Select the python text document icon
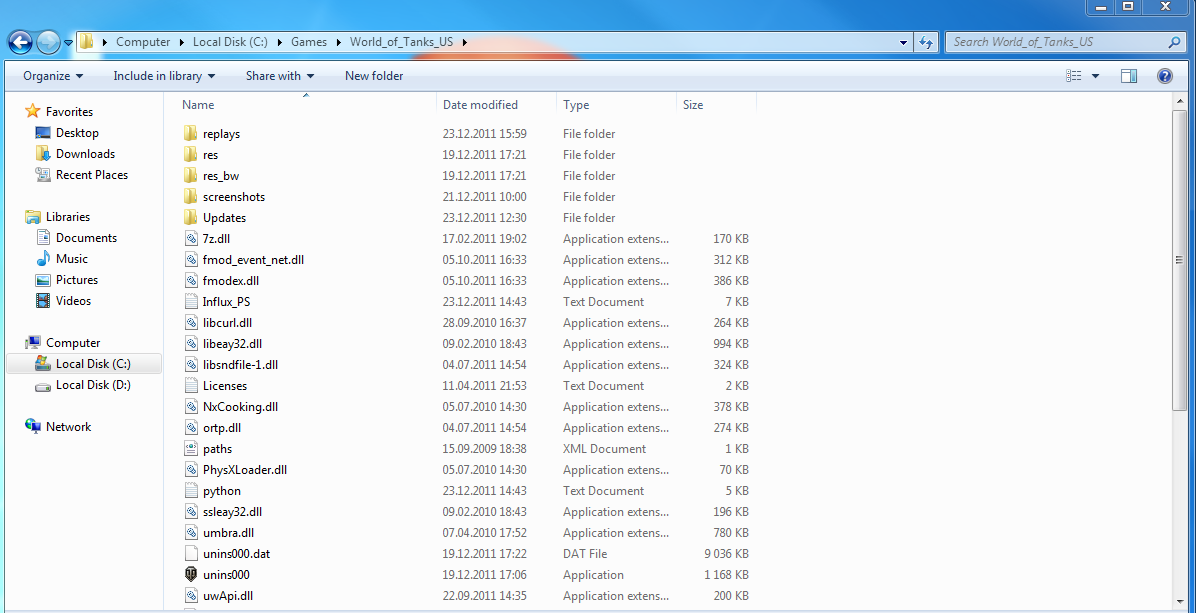This screenshot has width=1196, height=613. (x=191, y=491)
